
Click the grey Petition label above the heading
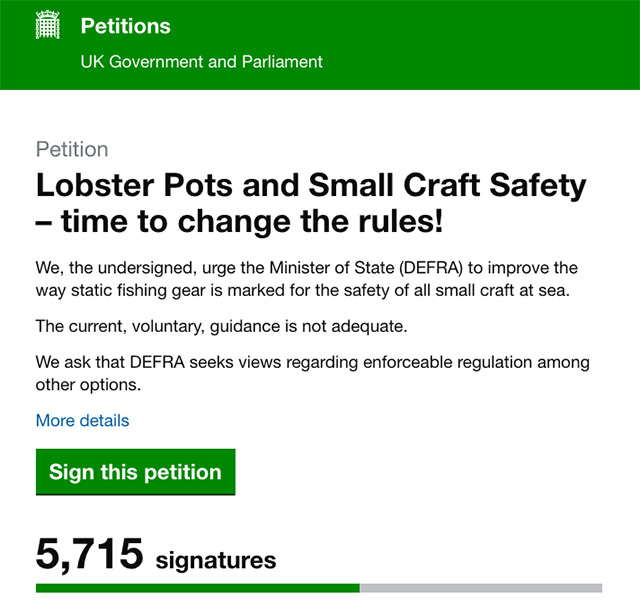(x=72, y=149)
